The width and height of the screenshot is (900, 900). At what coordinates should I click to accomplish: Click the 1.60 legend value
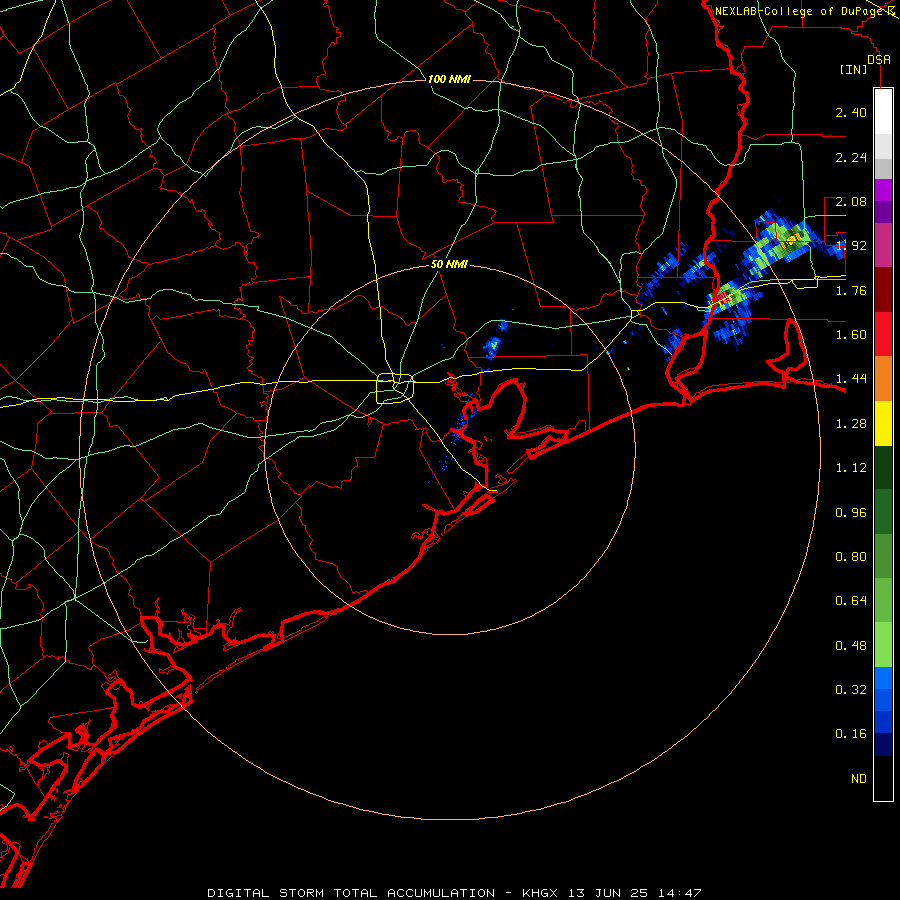851,335
